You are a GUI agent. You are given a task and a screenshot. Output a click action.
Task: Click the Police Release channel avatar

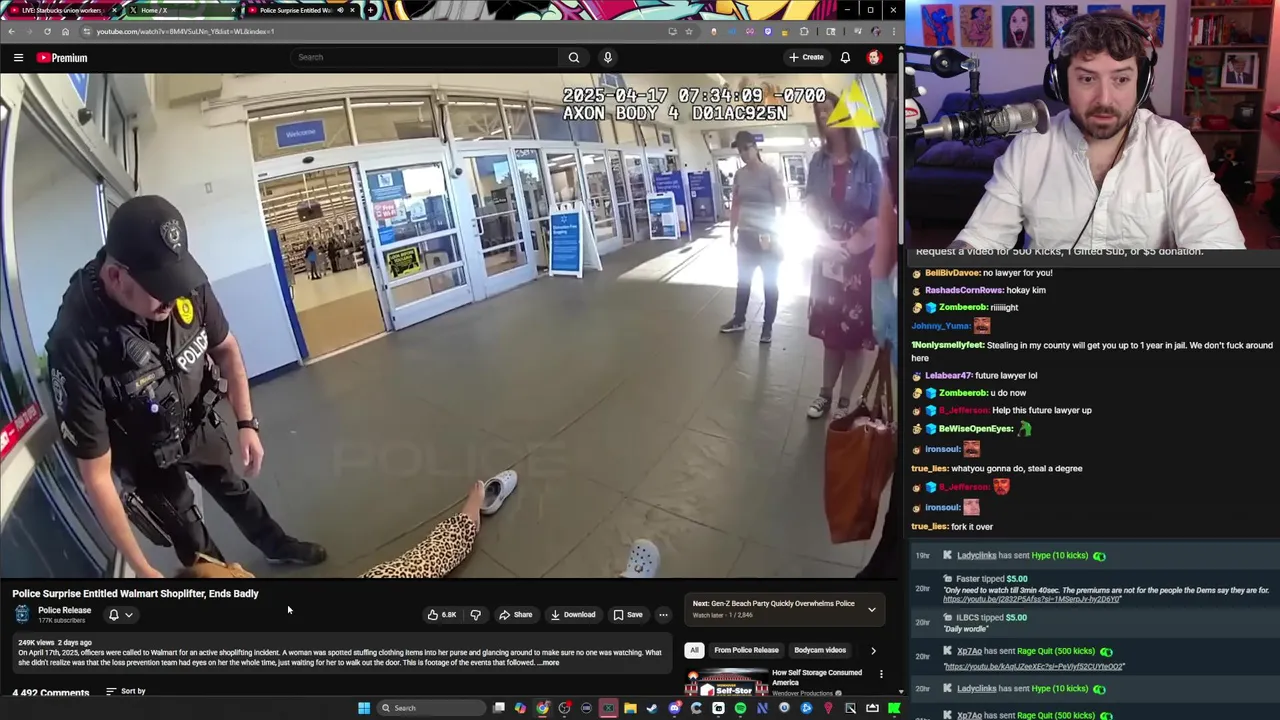(22, 614)
